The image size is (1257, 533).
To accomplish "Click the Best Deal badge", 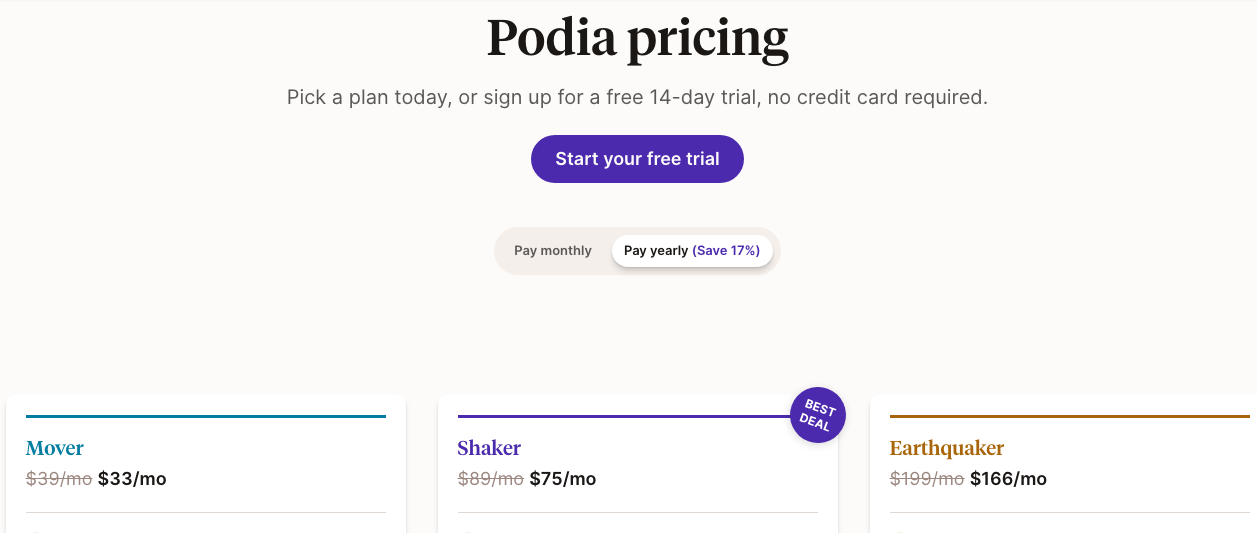I will 817,414.
